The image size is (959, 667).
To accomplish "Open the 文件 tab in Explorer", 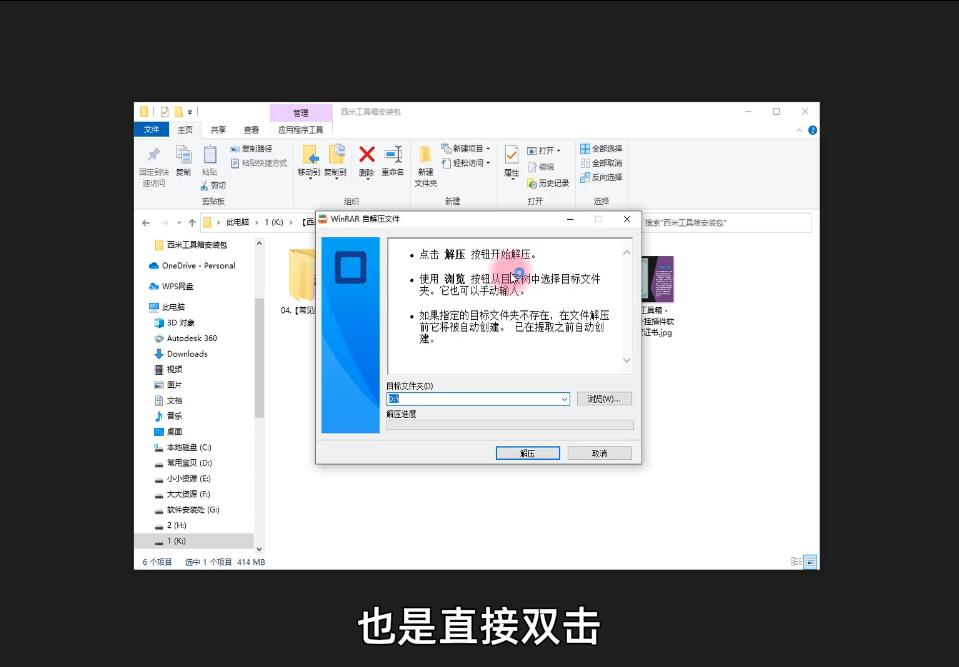I will (151, 130).
